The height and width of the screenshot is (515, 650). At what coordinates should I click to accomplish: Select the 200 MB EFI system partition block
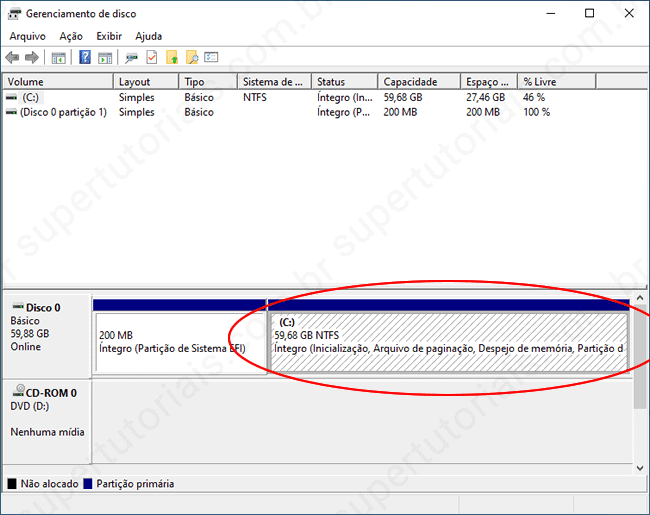point(178,342)
